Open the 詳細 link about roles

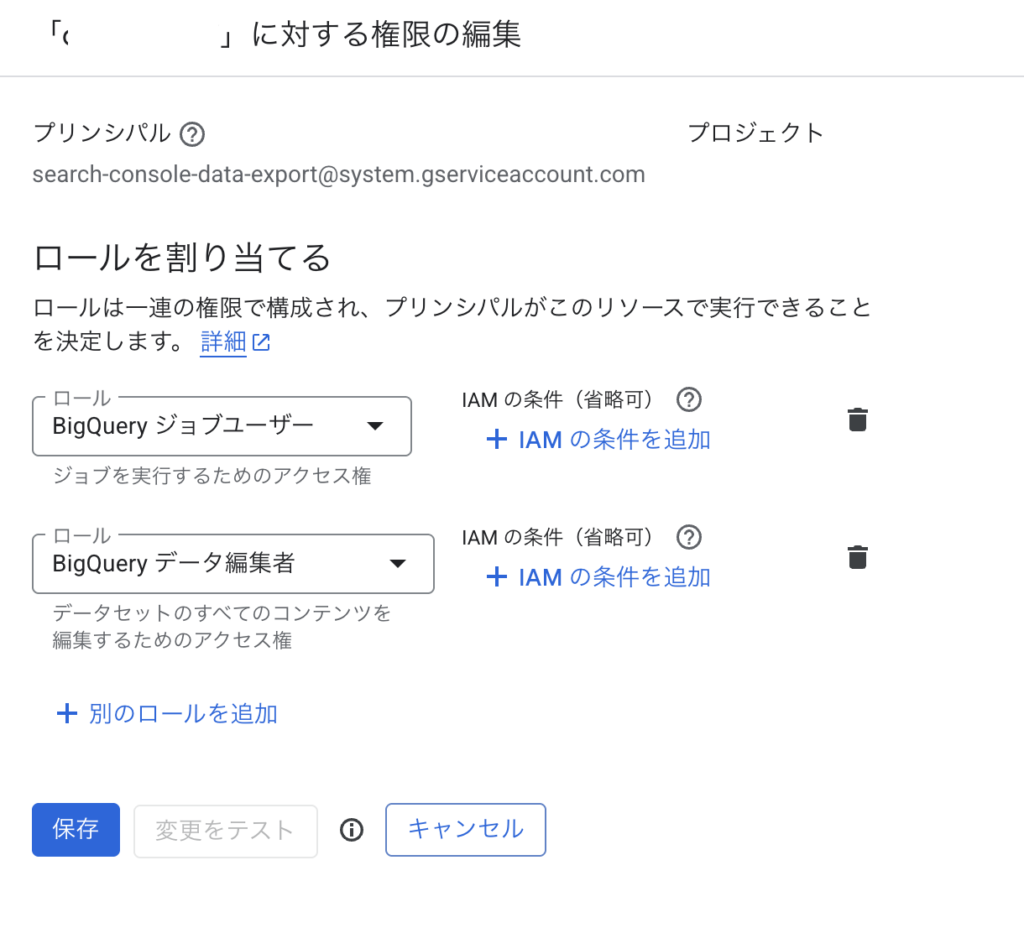(x=223, y=342)
